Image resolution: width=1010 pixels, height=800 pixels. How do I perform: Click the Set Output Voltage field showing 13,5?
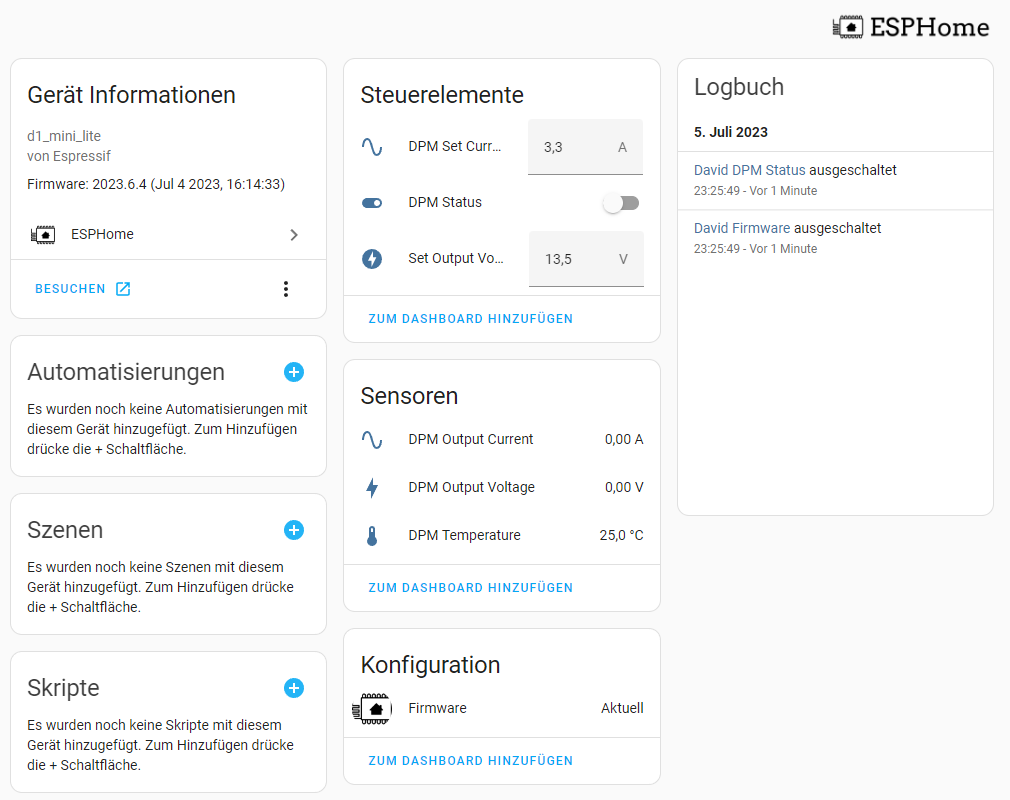pyautogui.click(x=586, y=259)
